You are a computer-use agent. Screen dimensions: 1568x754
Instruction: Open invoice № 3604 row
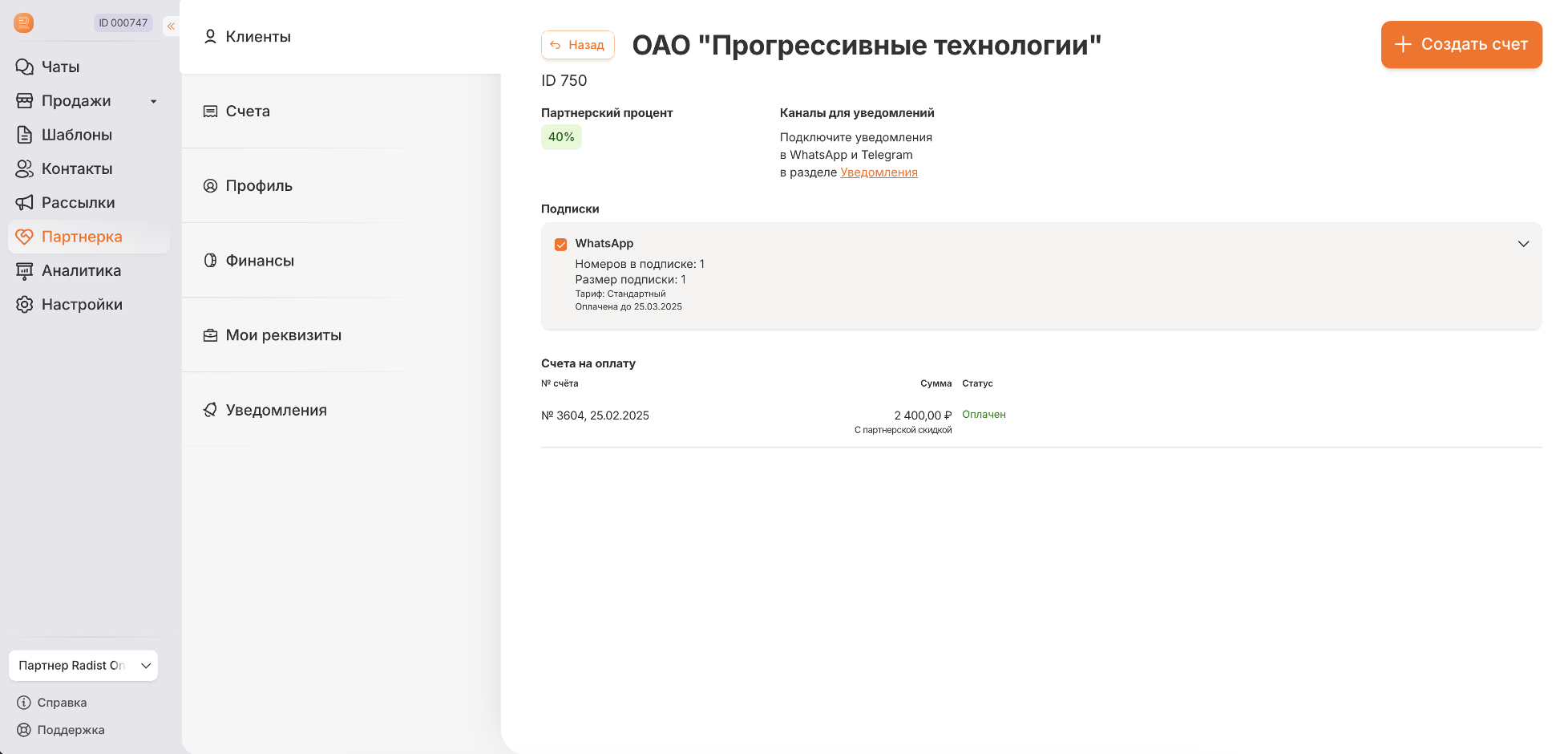click(595, 416)
